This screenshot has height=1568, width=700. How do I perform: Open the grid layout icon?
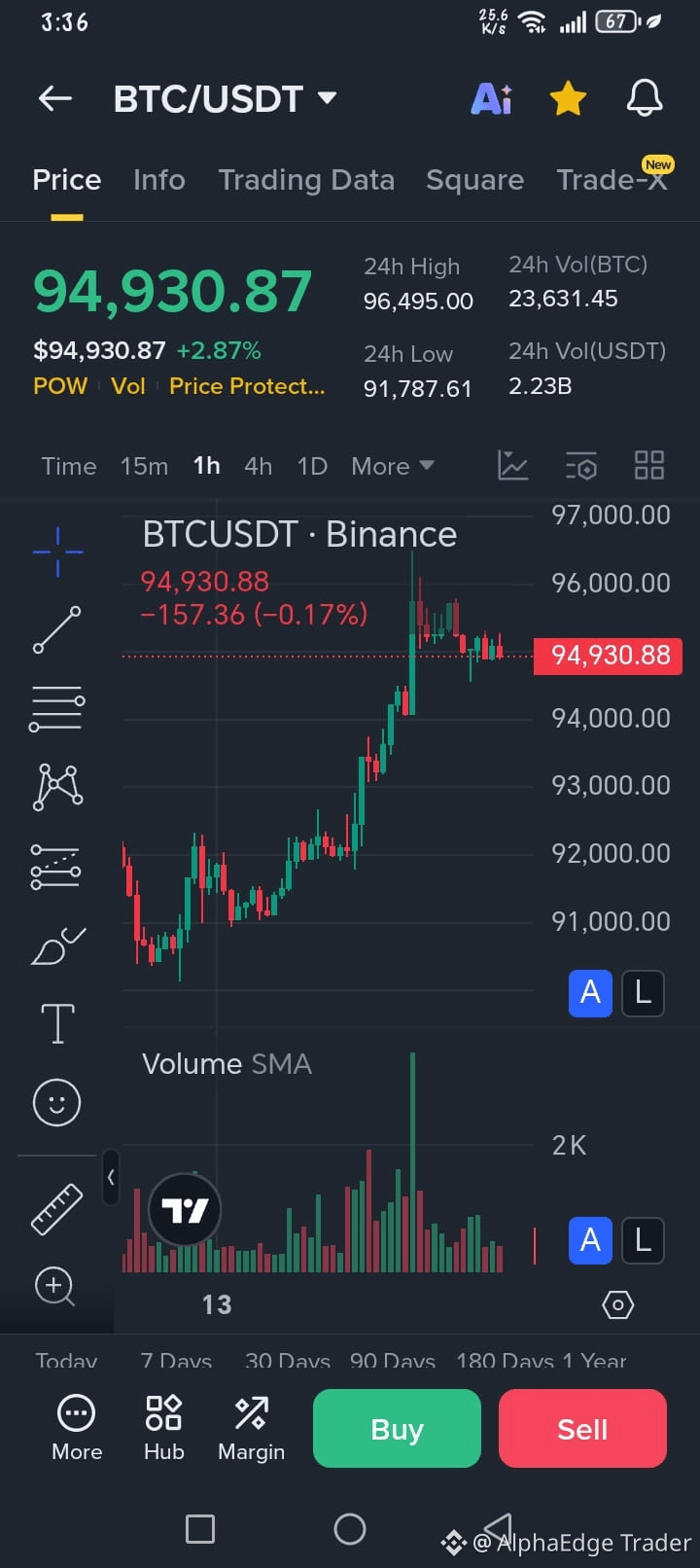click(648, 465)
